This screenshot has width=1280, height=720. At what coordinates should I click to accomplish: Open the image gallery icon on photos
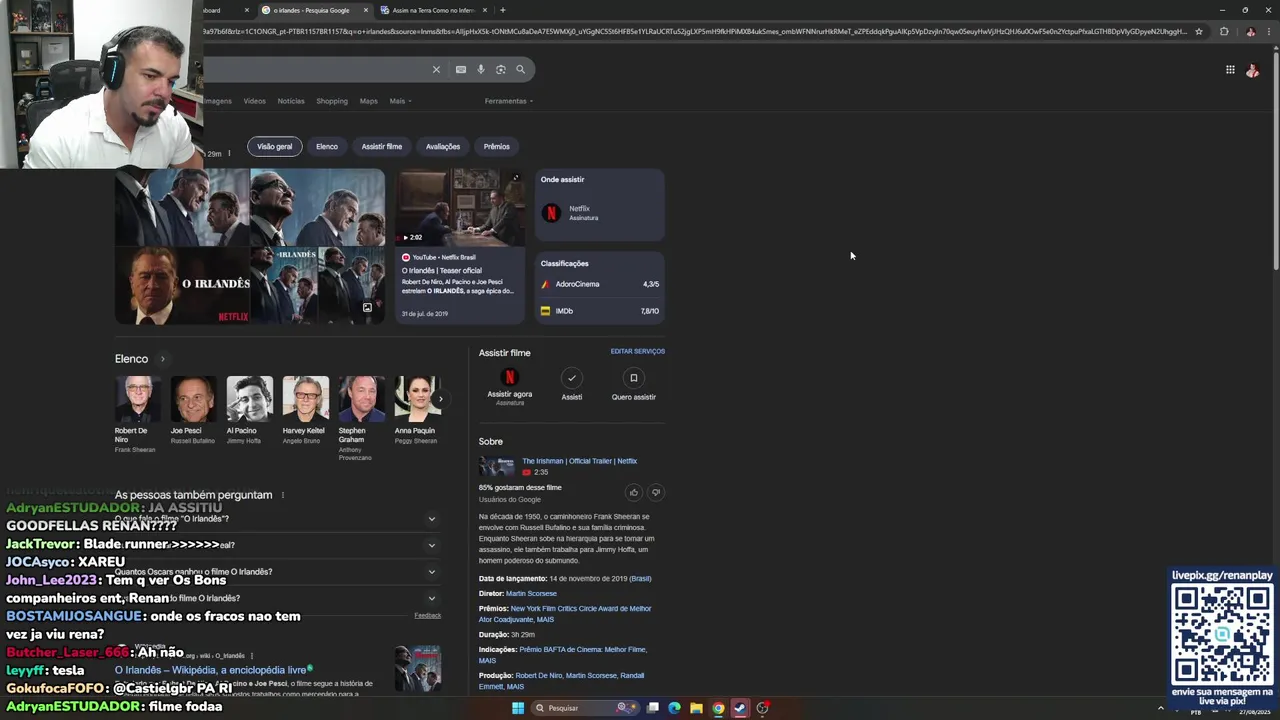(x=367, y=307)
